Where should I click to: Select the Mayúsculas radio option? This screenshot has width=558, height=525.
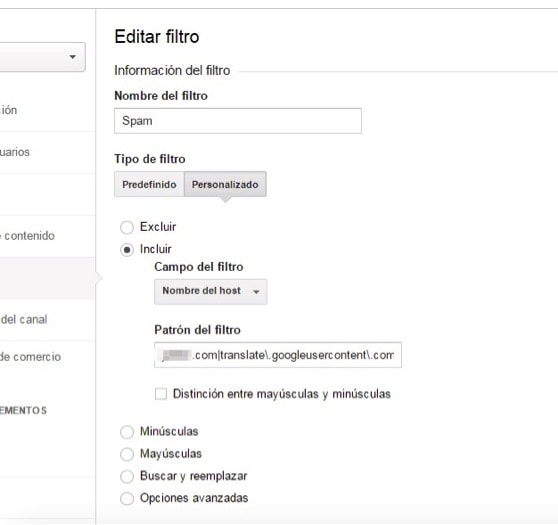tap(127, 454)
